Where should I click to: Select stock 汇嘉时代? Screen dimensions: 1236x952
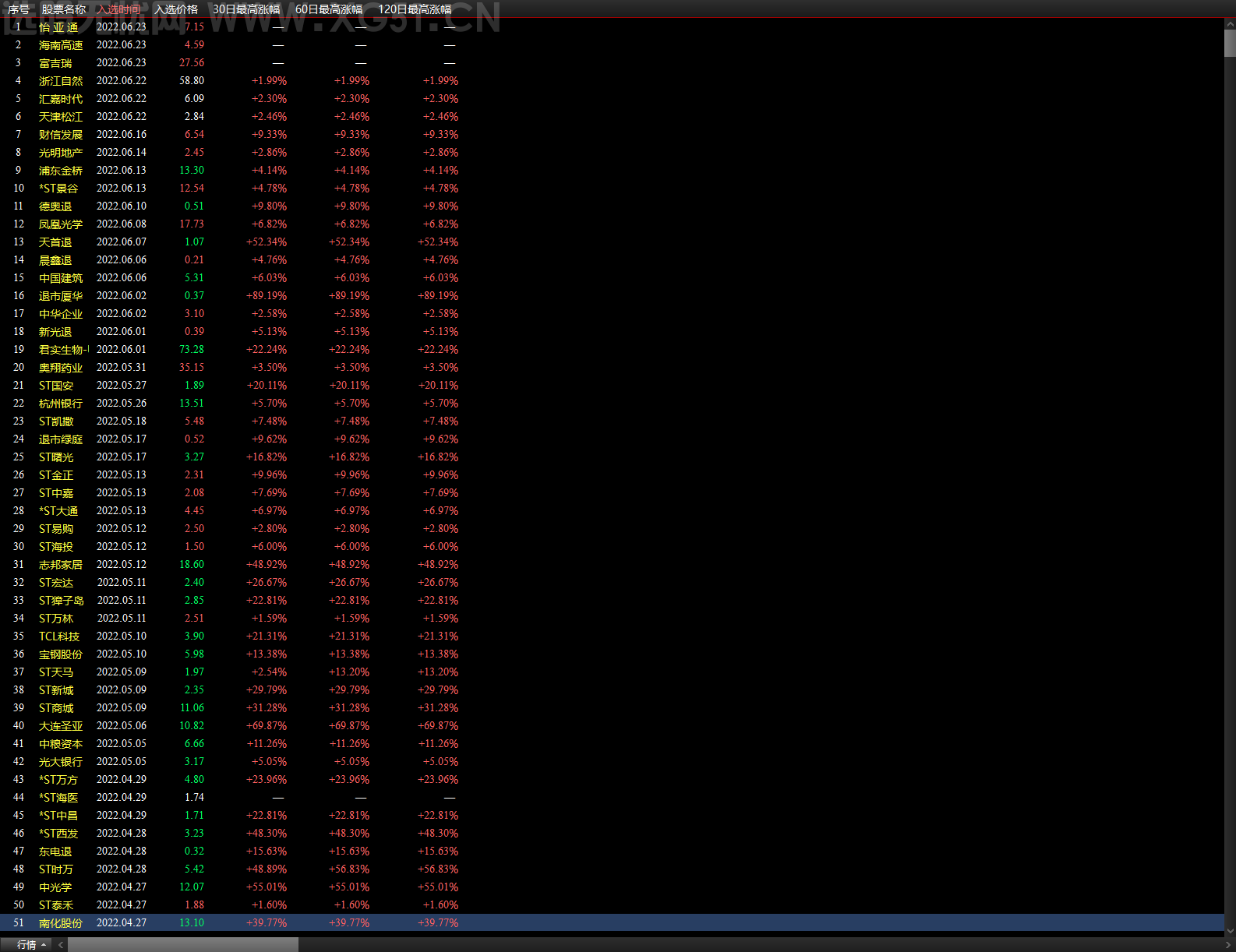coord(61,99)
